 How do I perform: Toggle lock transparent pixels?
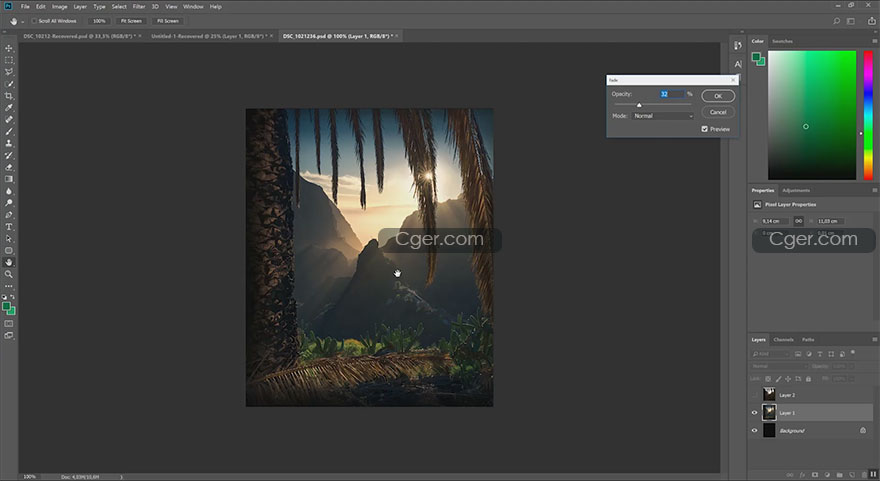[768, 379]
